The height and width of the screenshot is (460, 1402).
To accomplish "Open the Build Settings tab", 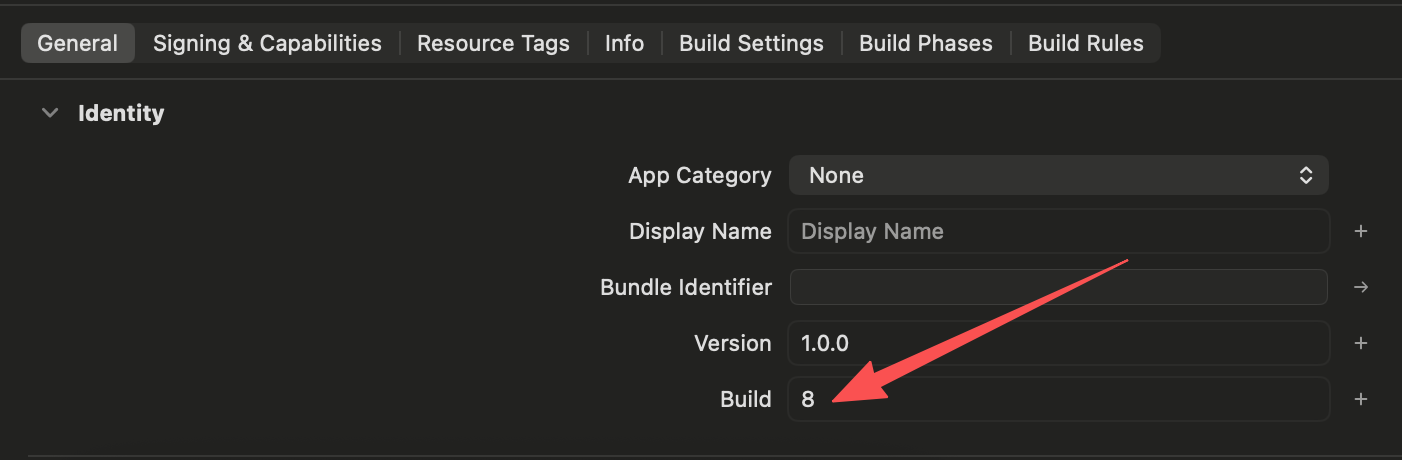I will (751, 44).
